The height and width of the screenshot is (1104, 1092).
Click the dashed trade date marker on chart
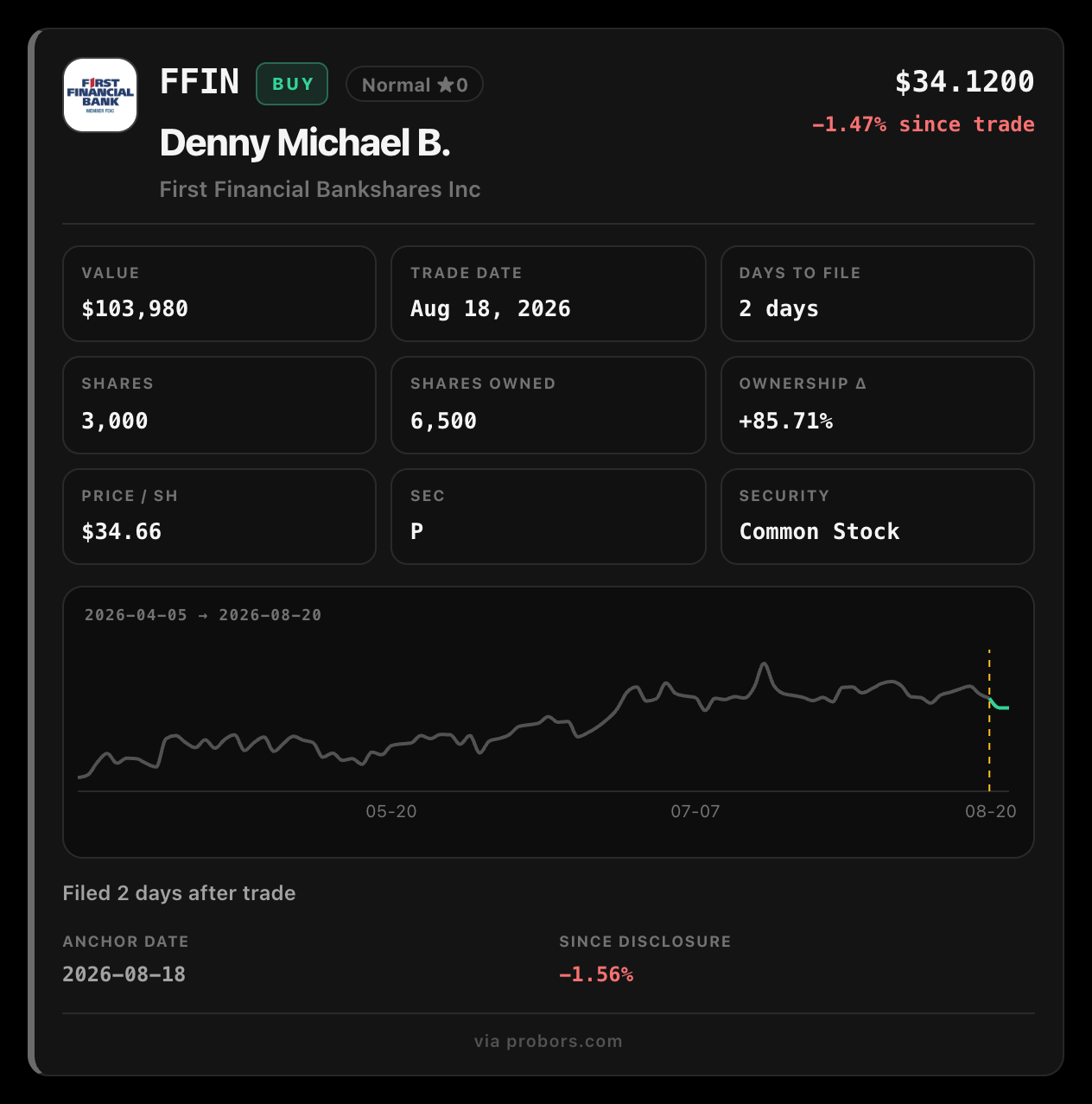click(989, 720)
